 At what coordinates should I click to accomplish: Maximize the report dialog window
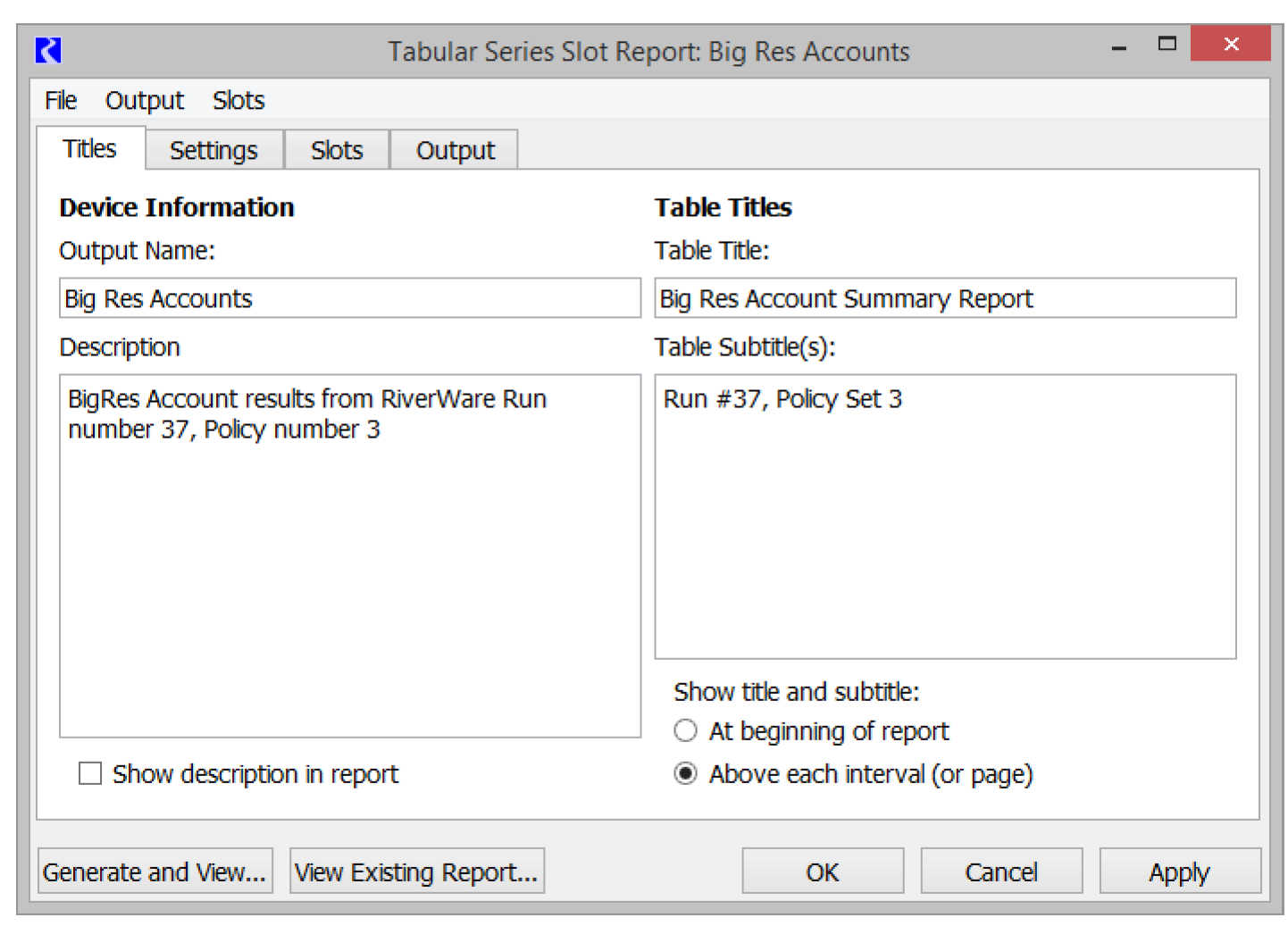1167,44
